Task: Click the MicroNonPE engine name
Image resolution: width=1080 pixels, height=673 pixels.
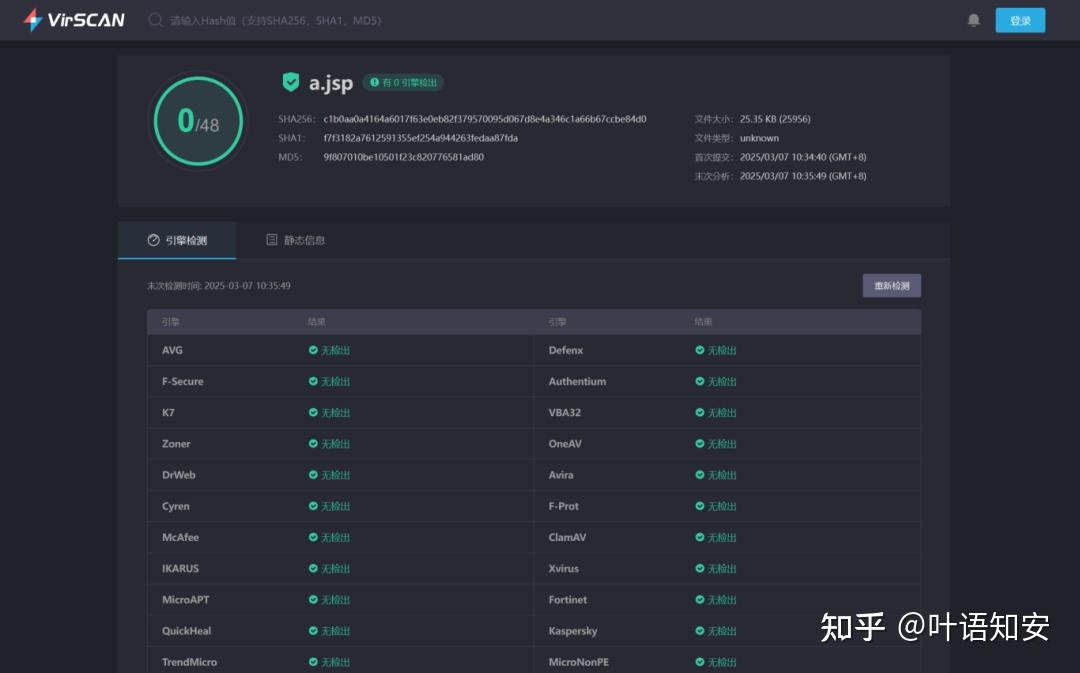Action: pyautogui.click(x=579, y=662)
